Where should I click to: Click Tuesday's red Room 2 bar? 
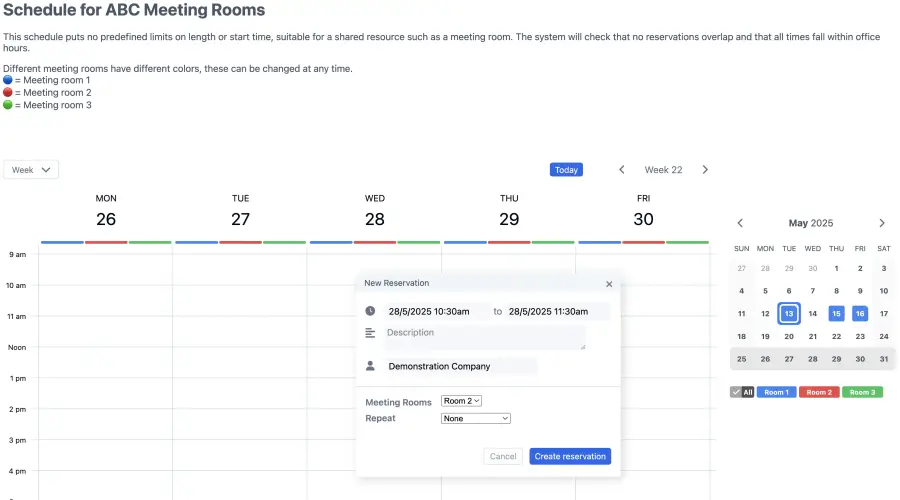point(240,242)
